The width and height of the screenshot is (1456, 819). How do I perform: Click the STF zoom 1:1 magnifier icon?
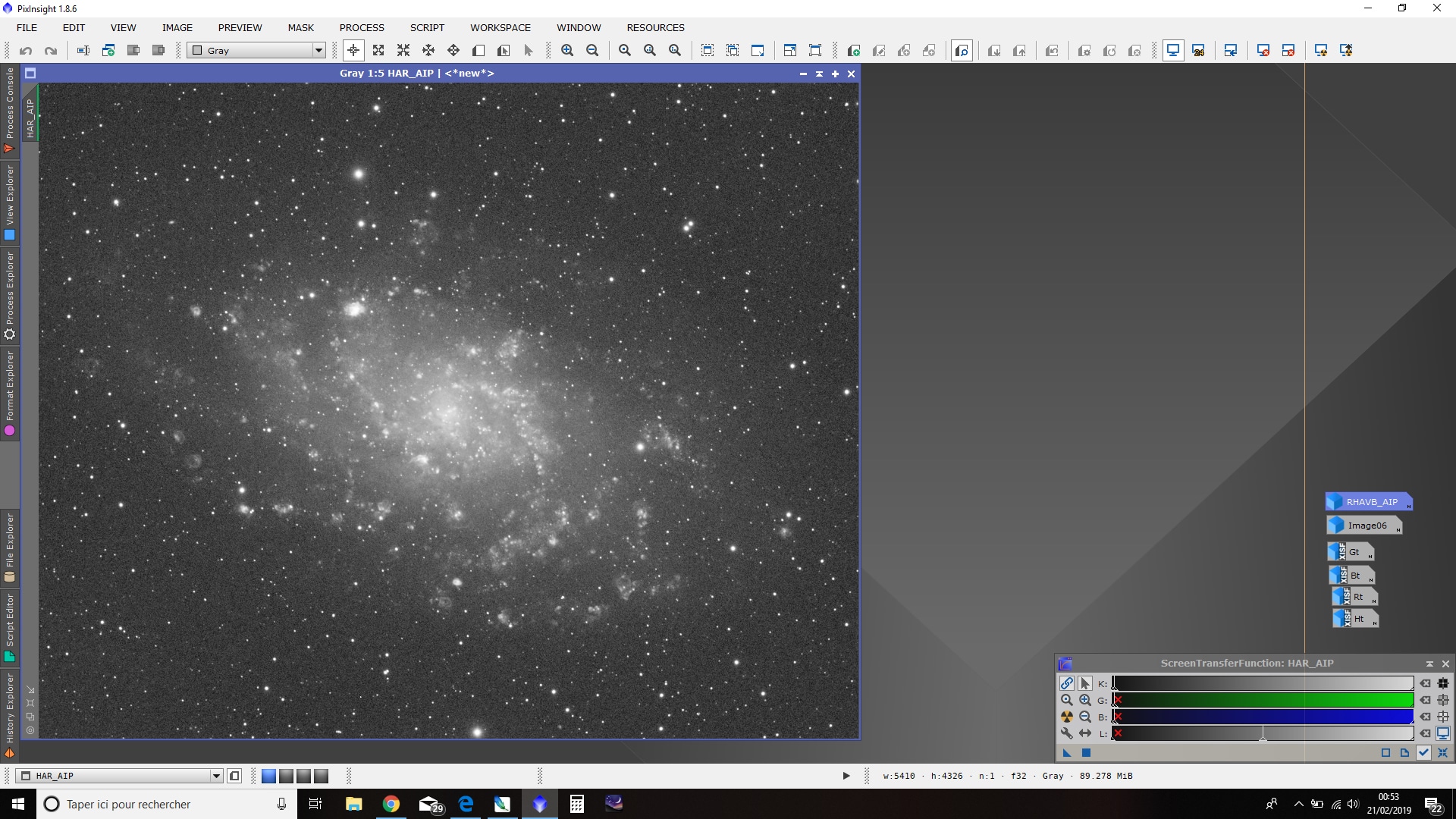coord(1067,700)
